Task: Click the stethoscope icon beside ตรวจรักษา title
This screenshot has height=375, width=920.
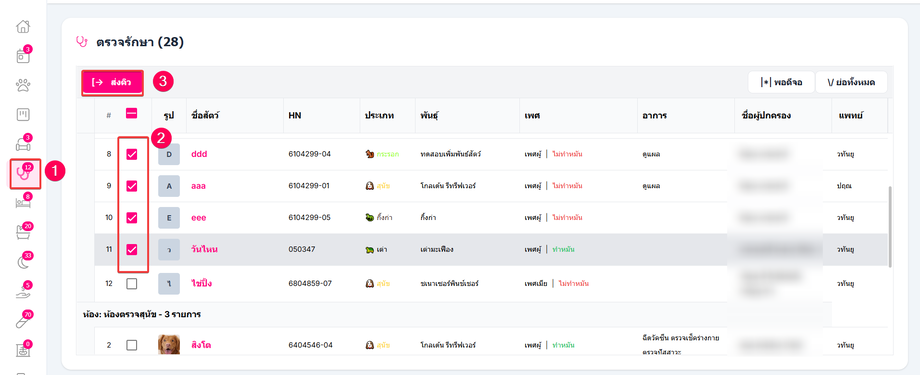Action: click(82, 42)
